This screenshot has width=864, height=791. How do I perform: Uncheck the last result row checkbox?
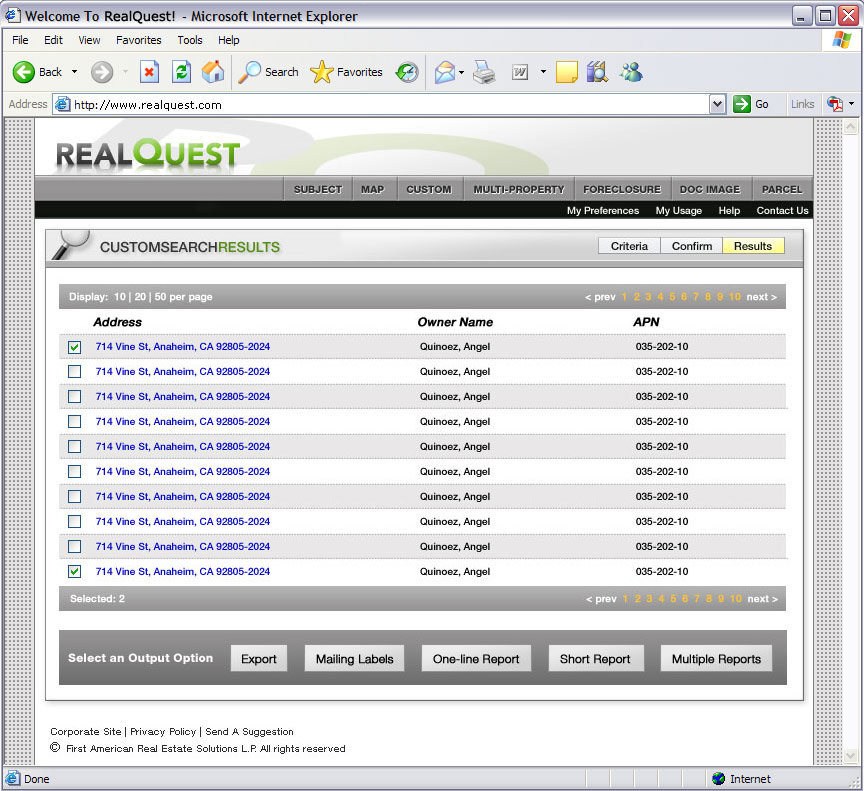pos(74,572)
